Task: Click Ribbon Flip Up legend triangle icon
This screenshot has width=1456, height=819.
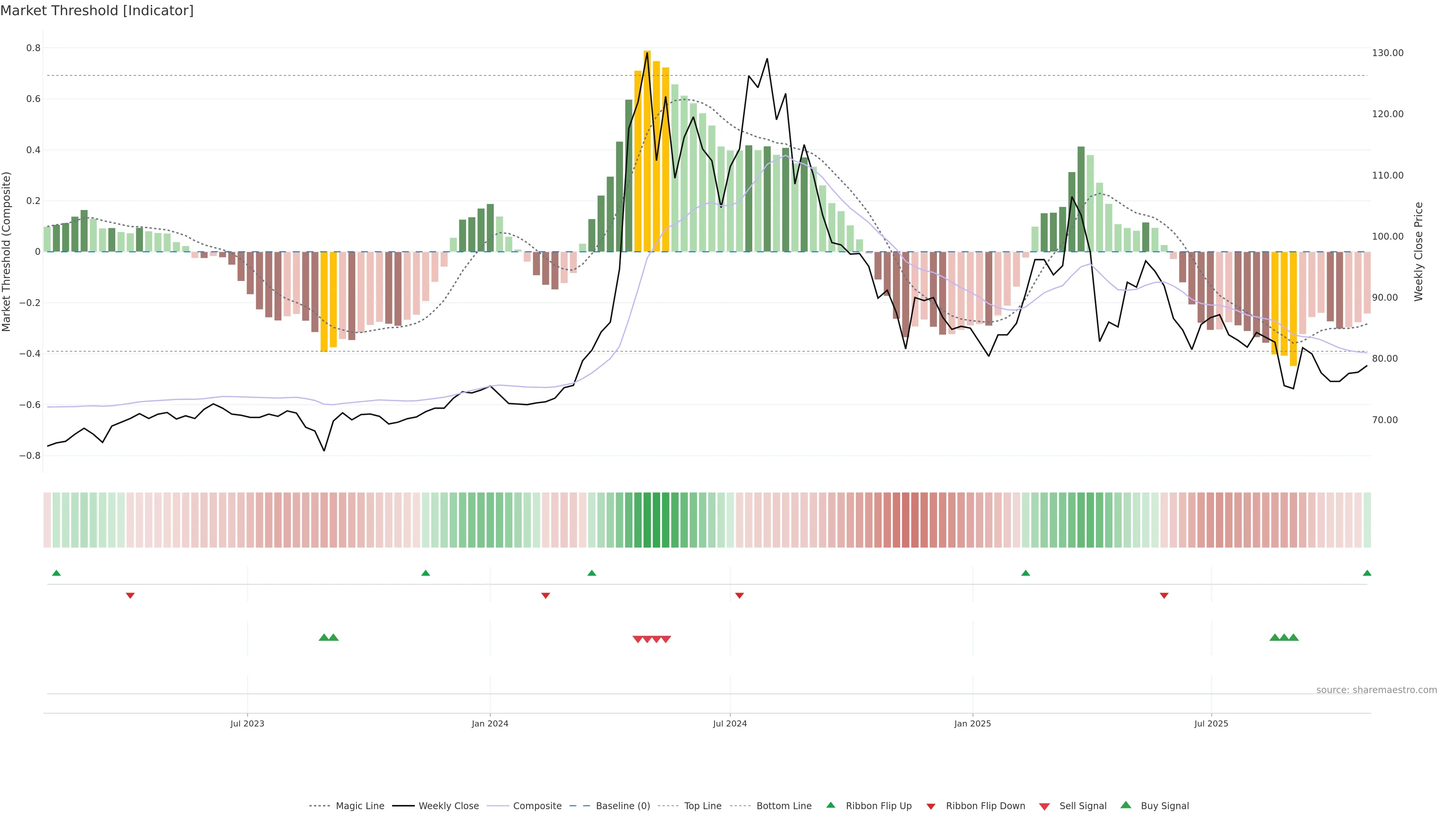Action: [830, 805]
